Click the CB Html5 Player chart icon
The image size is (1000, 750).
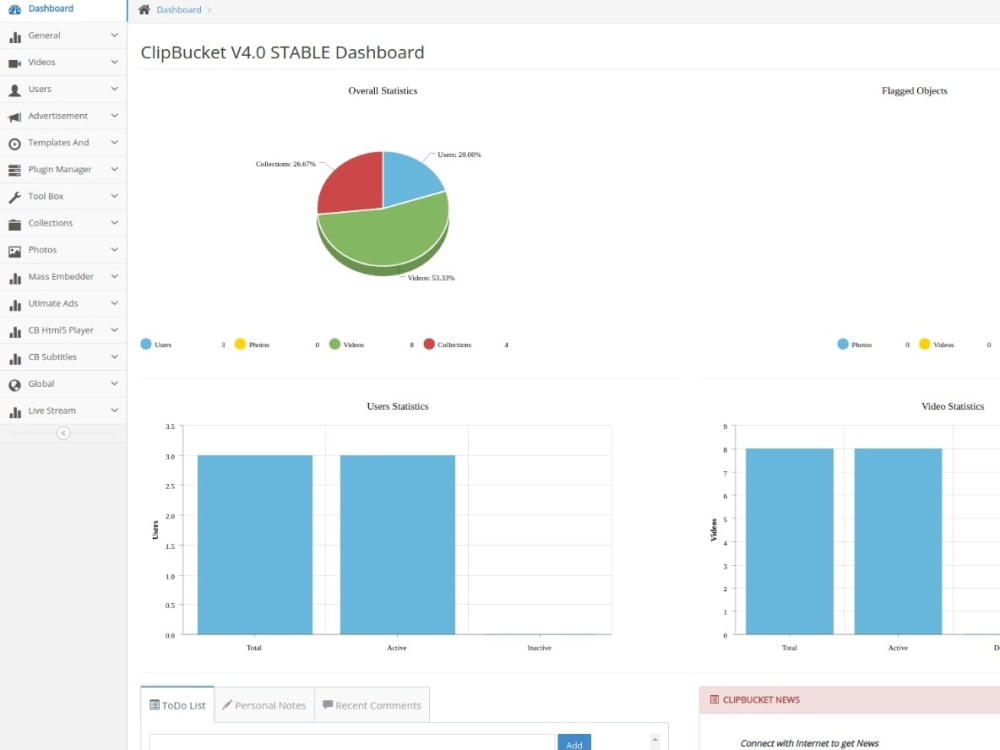(x=15, y=332)
